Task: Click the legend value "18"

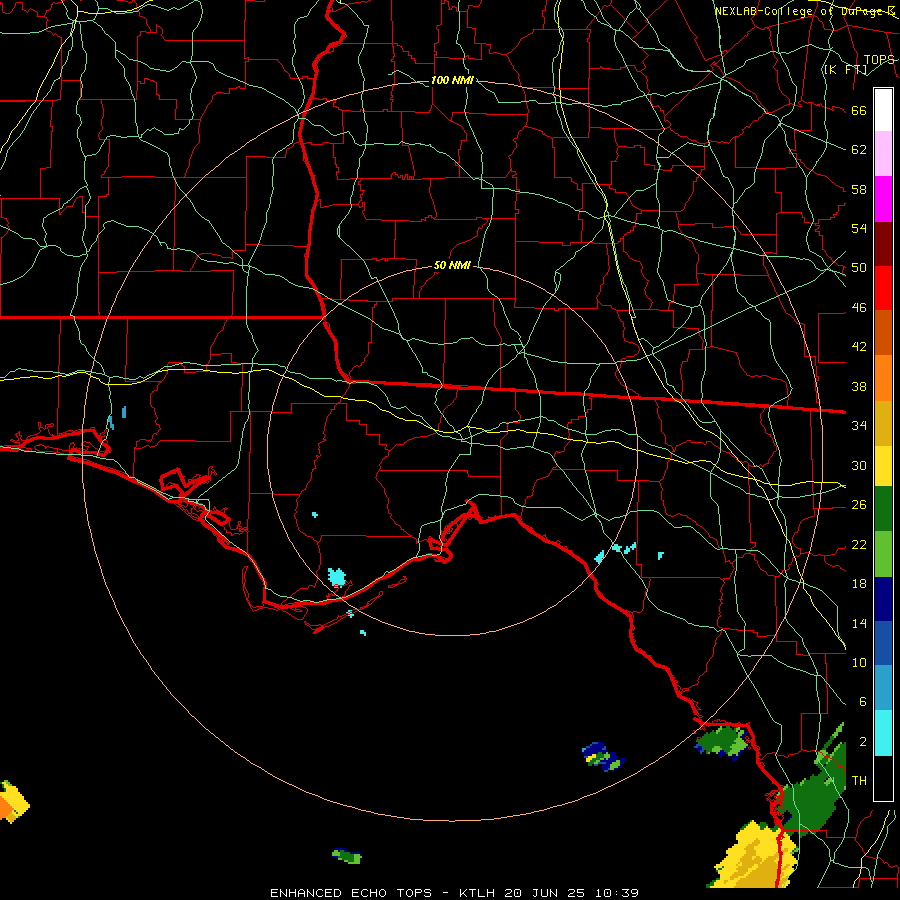Action: [859, 584]
